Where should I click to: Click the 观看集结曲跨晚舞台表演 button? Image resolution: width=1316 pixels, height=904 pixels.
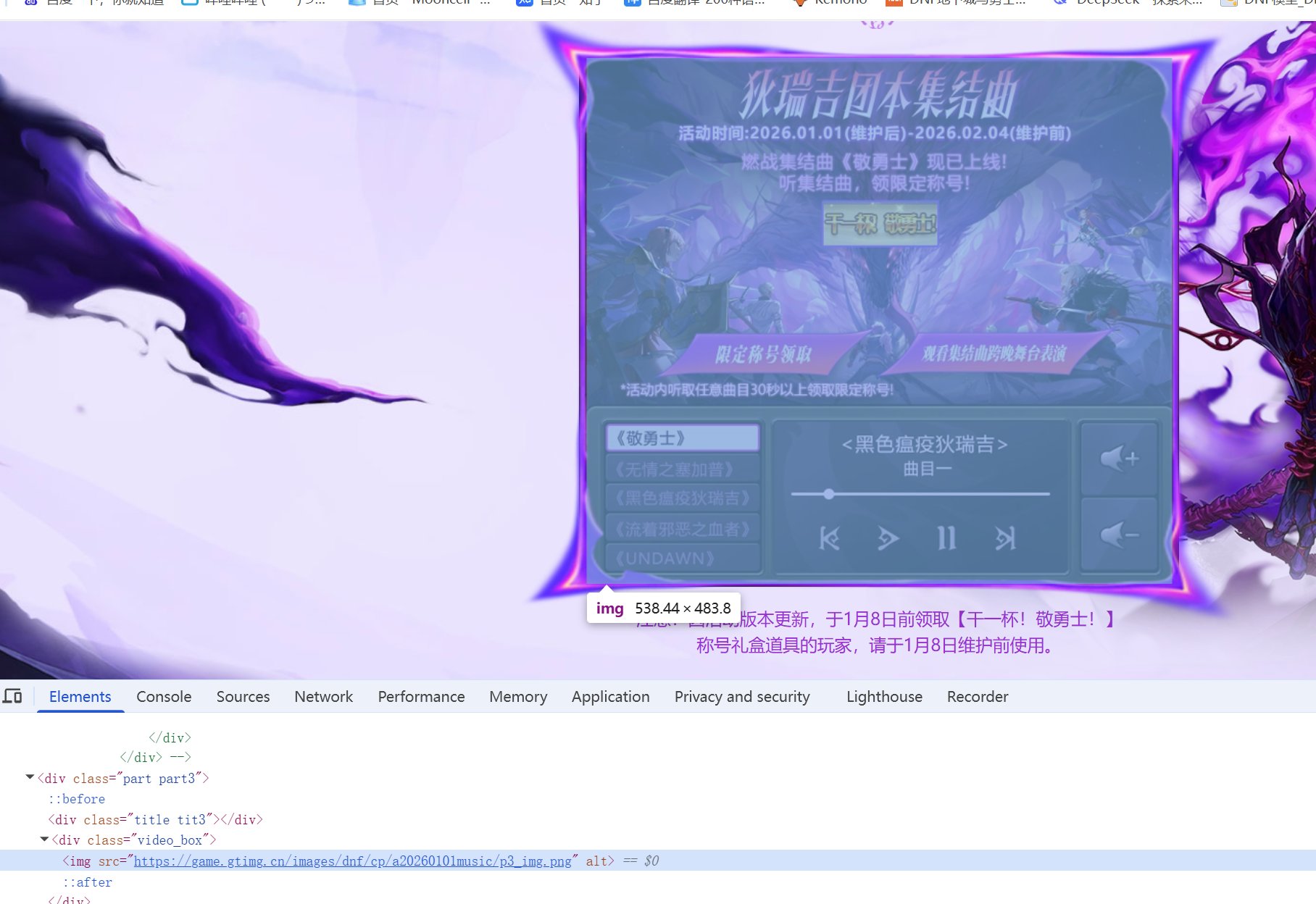[994, 353]
